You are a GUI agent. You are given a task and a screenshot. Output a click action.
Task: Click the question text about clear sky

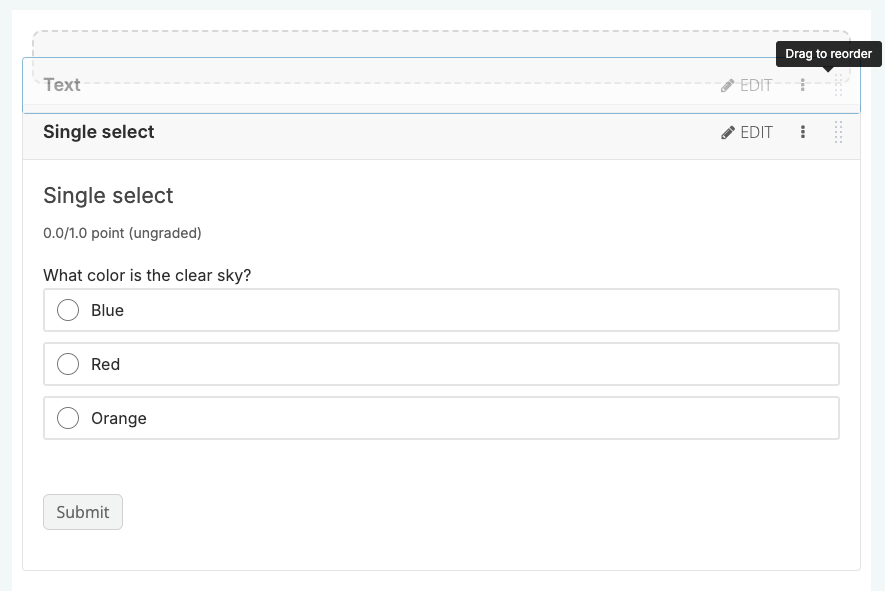147,275
